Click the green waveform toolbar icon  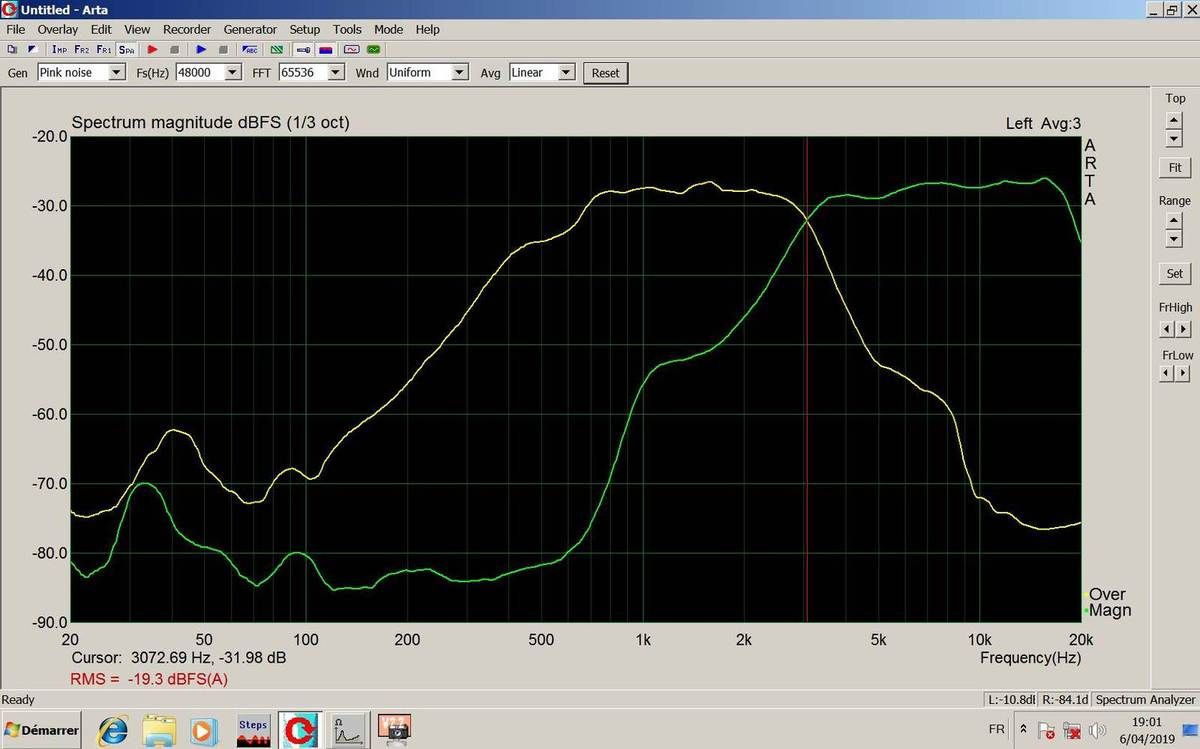(x=374, y=49)
